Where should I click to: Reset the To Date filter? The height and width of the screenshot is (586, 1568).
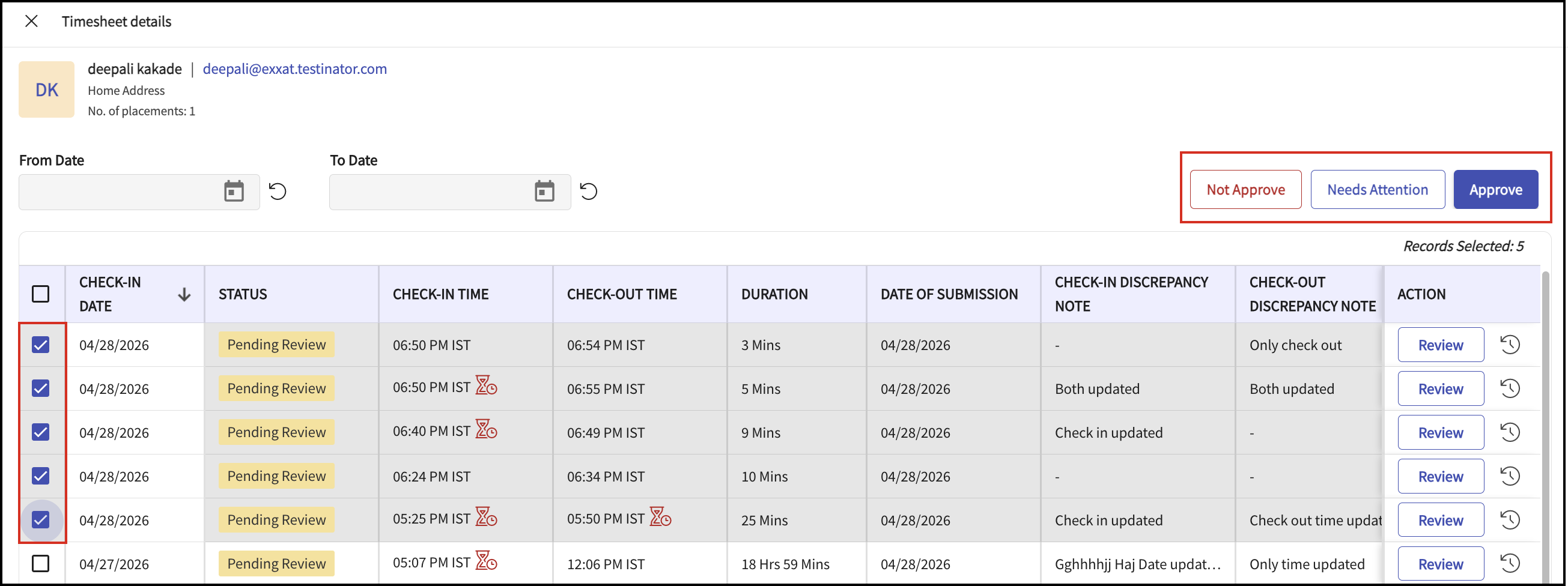coord(588,192)
